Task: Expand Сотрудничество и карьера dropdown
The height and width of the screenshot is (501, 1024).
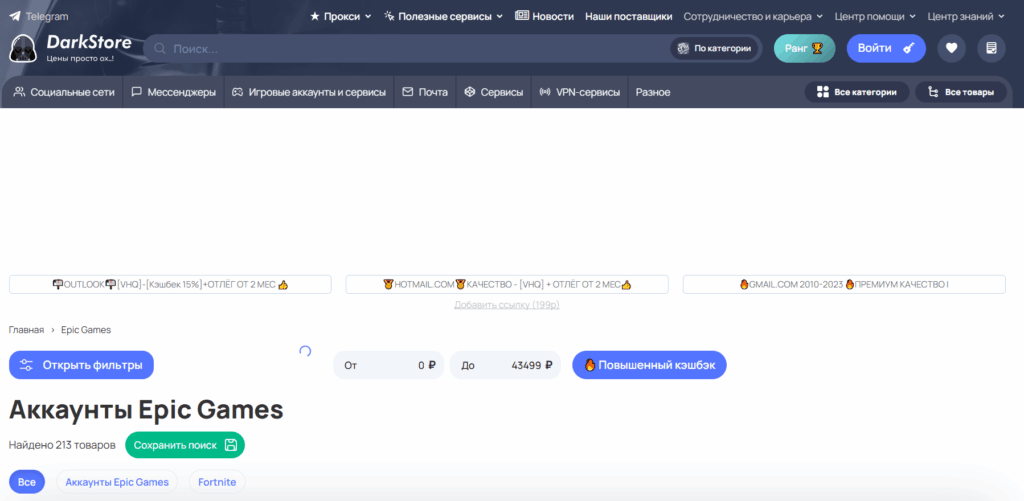Action: [753, 16]
